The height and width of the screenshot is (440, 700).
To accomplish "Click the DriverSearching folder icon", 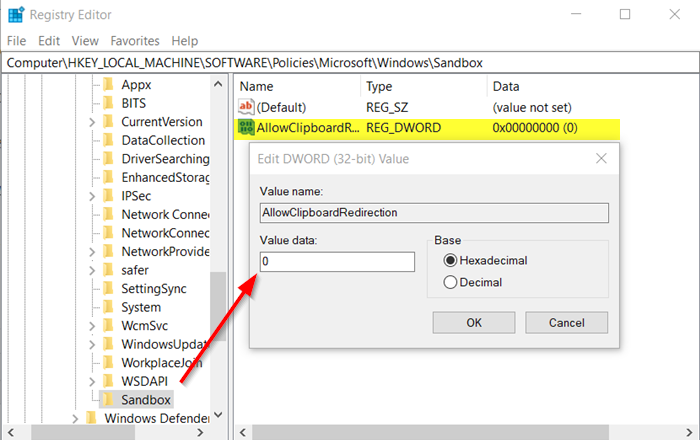I will (108, 158).
